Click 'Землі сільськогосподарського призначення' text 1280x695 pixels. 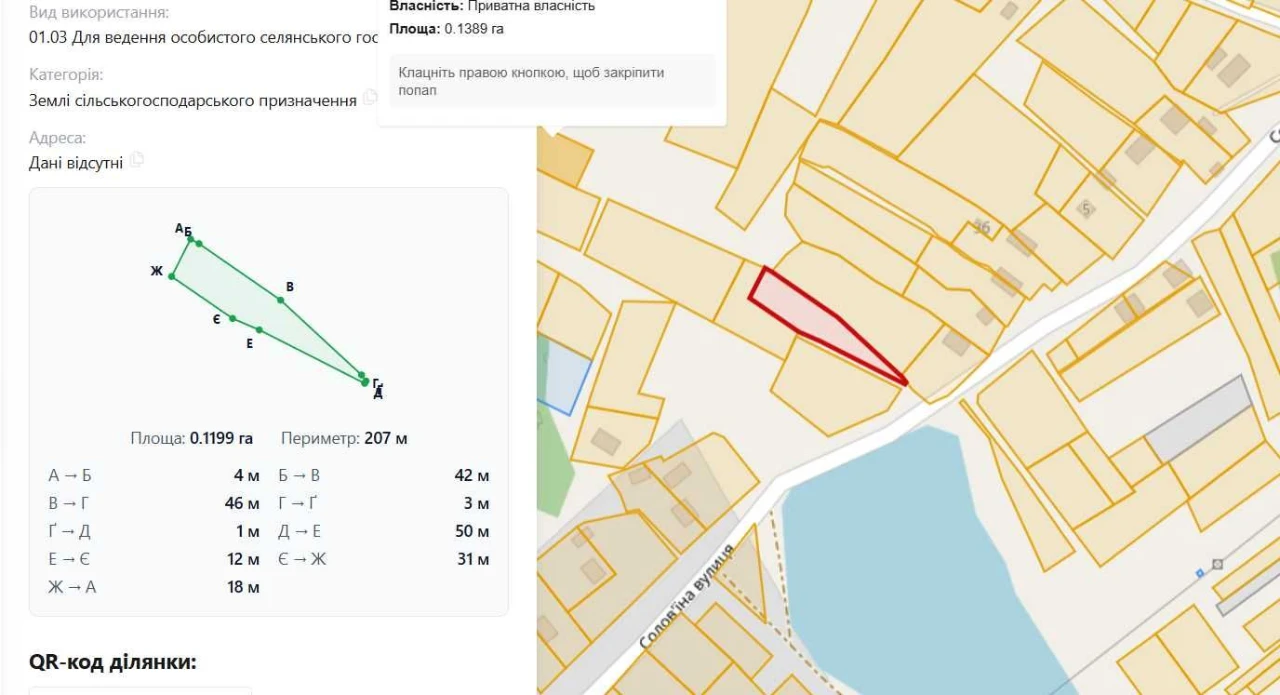coord(193,100)
